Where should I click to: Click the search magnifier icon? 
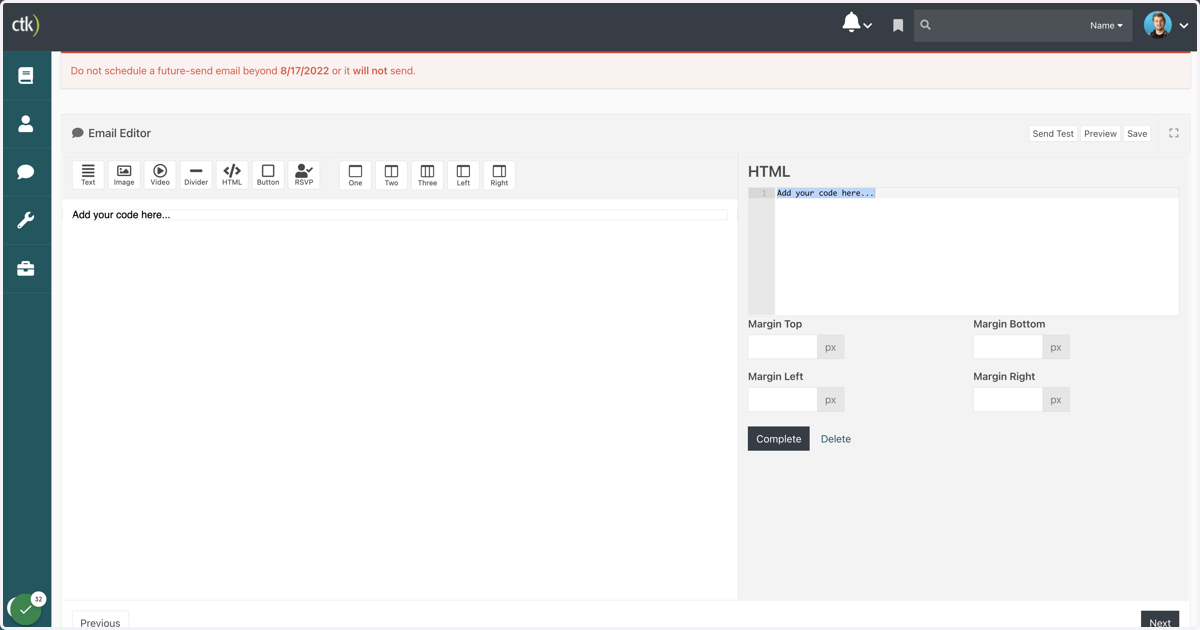point(926,25)
